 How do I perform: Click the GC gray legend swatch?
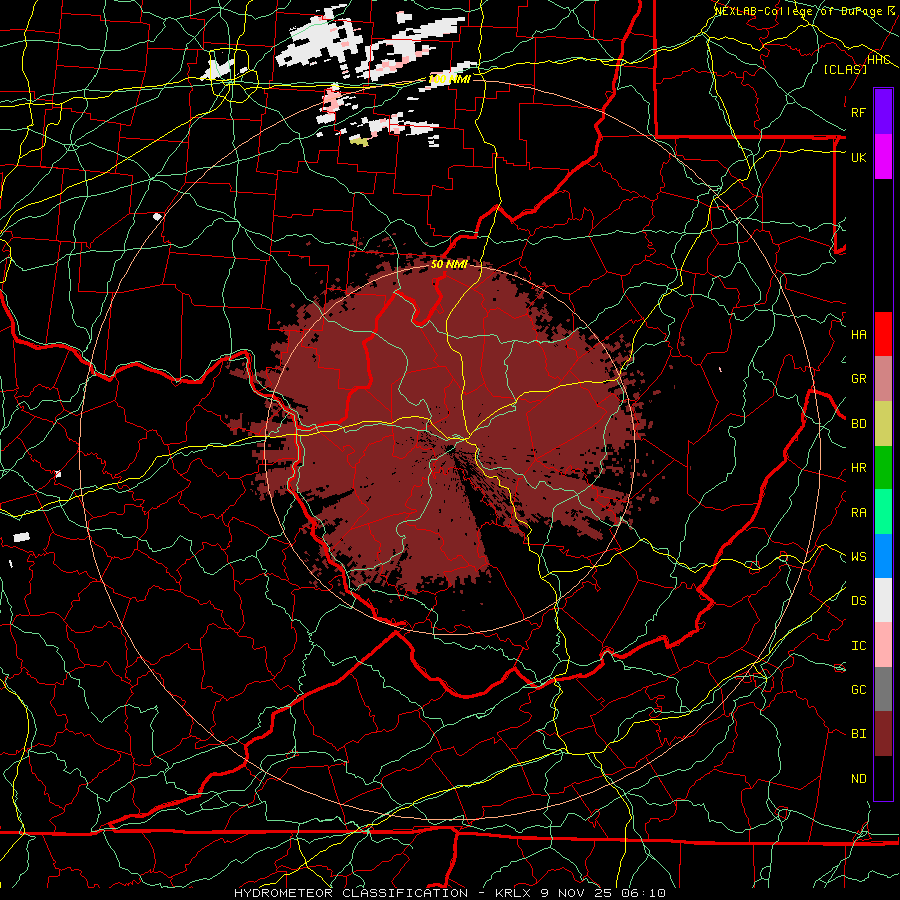[883, 689]
